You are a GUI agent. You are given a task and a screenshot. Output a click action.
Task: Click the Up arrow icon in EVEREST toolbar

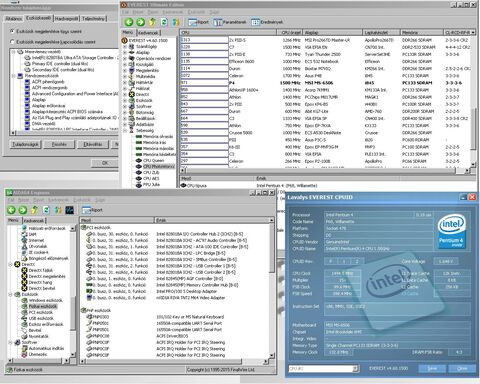click(x=152, y=22)
